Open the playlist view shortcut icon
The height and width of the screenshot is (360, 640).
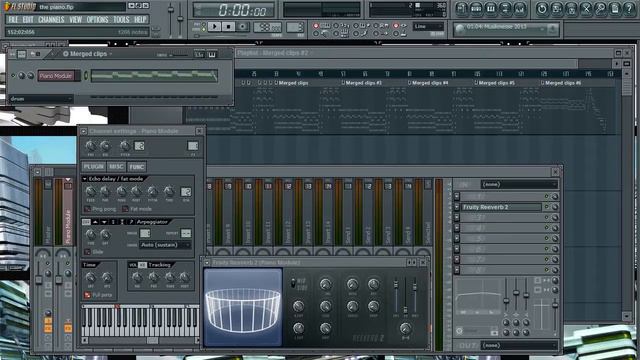[x=462, y=9]
